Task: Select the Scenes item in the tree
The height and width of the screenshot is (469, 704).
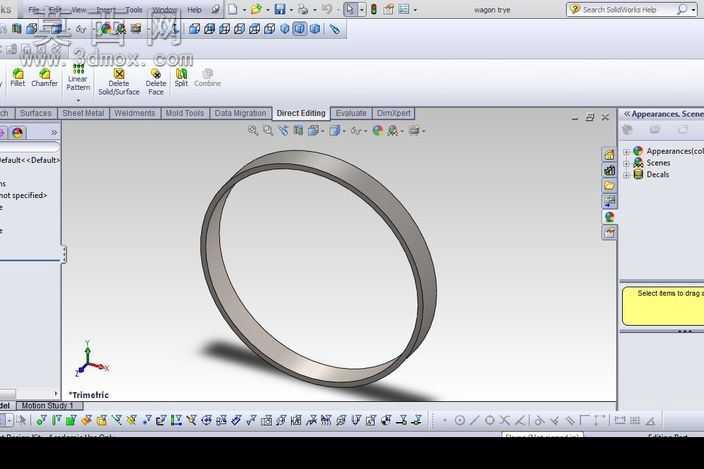Action: pyautogui.click(x=658, y=163)
